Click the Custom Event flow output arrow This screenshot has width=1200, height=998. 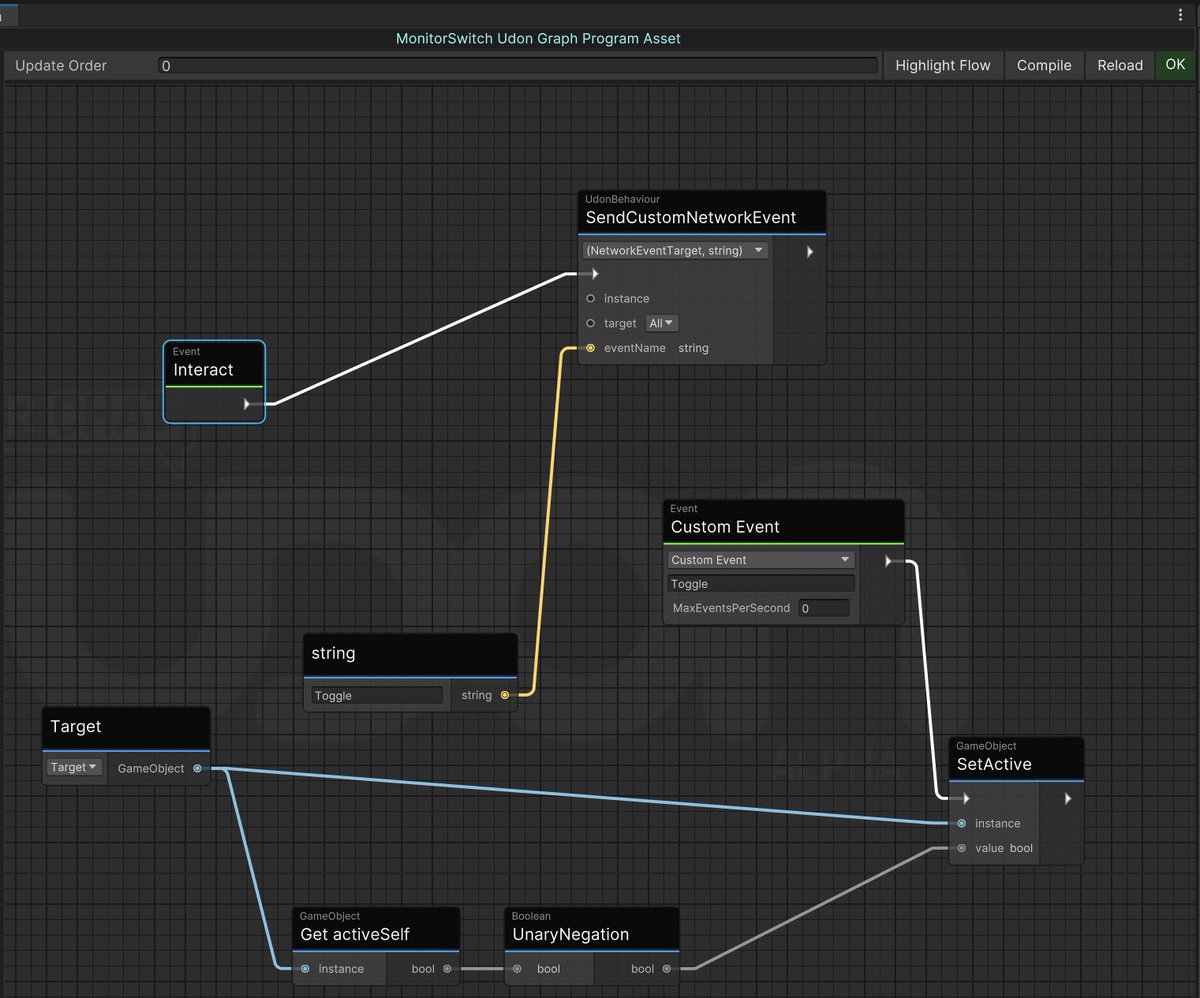[888, 562]
